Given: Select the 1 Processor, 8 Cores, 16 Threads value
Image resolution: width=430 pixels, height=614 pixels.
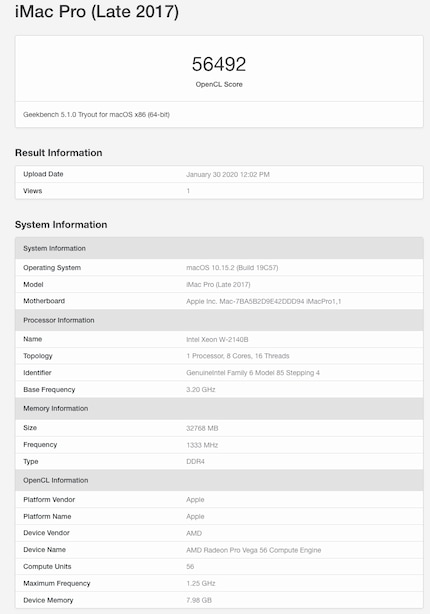Looking at the screenshot, I should [x=238, y=356].
